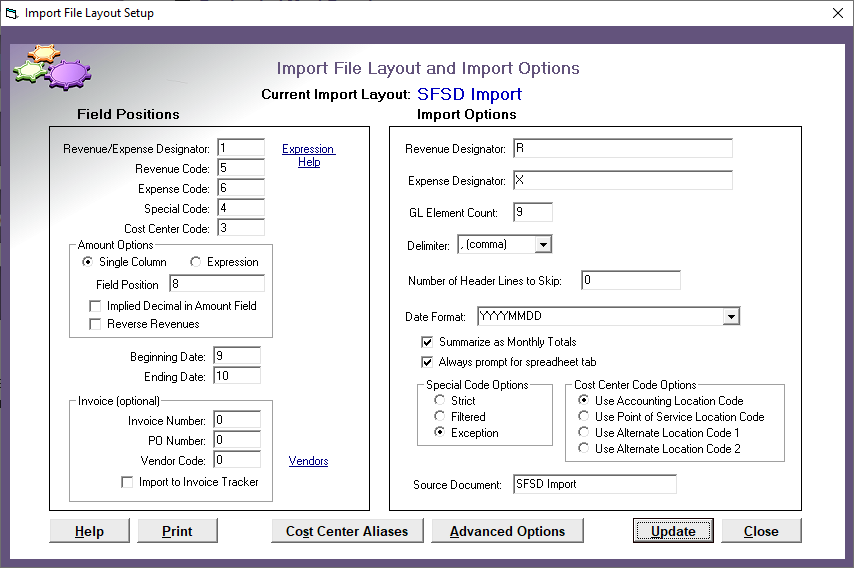Click the window title bar app icon
Image resolution: width=854 pixels, height=568 pixels.
point(12,13)
